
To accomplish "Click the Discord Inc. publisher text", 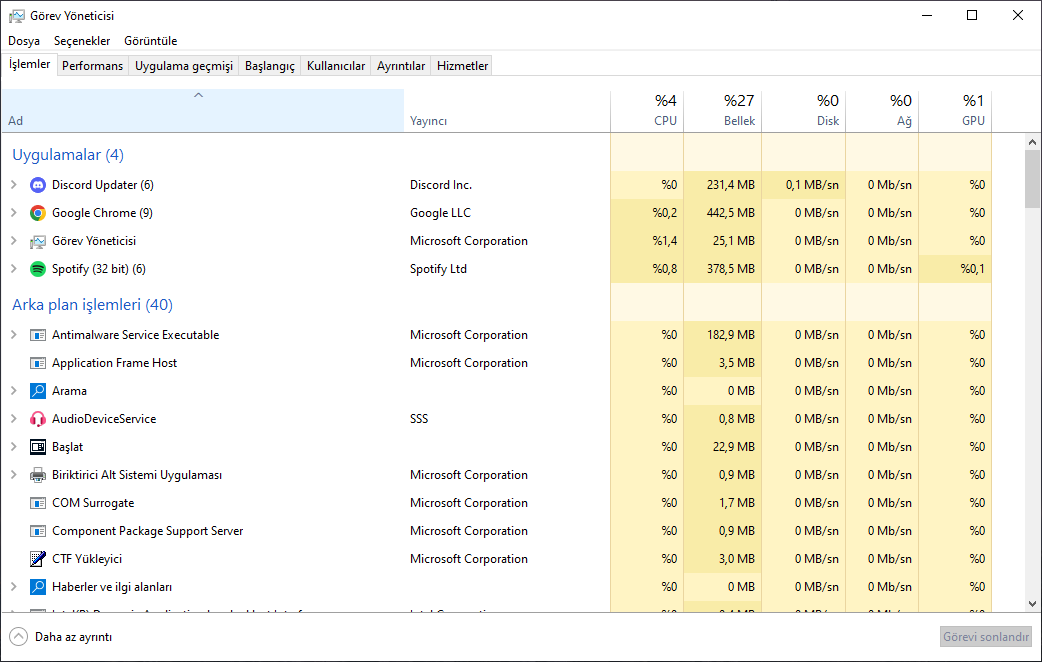I will coord(441,185).
